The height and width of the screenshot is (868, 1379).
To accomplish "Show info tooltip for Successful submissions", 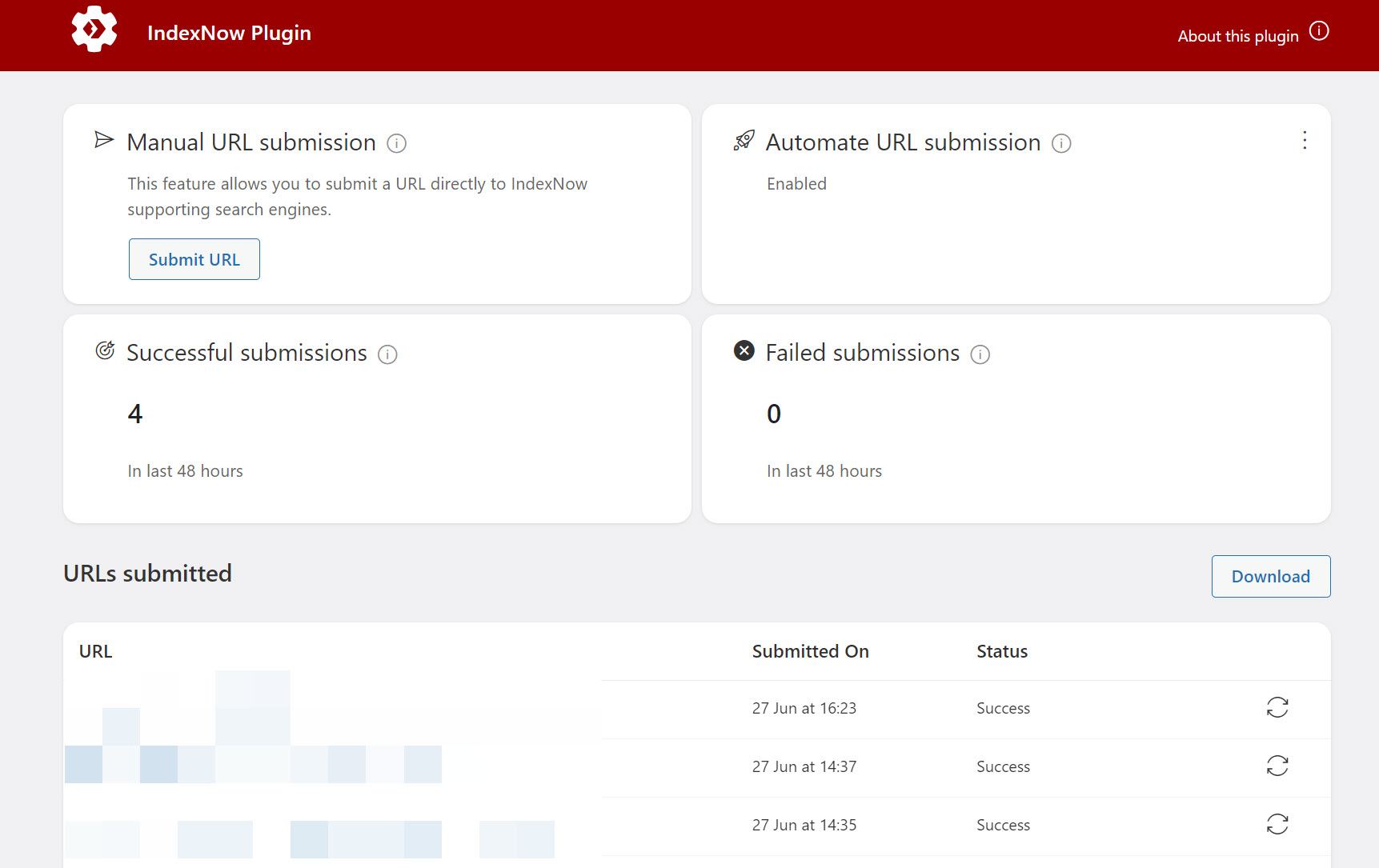I will tap(387, 354).
